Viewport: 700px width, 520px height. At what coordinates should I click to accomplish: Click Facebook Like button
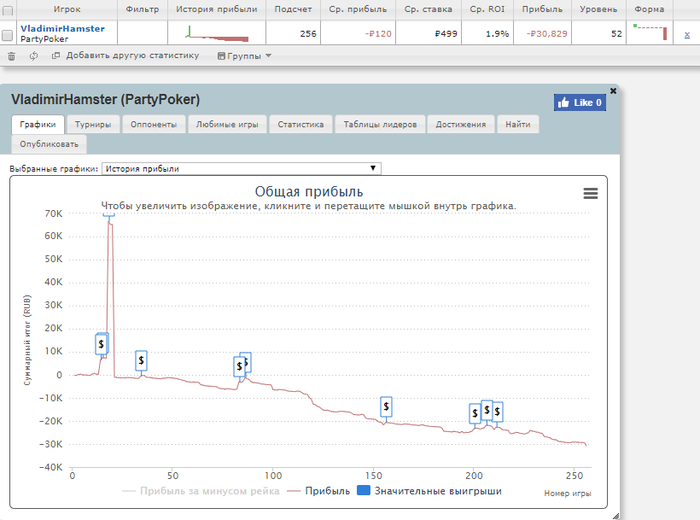[579, 103]
